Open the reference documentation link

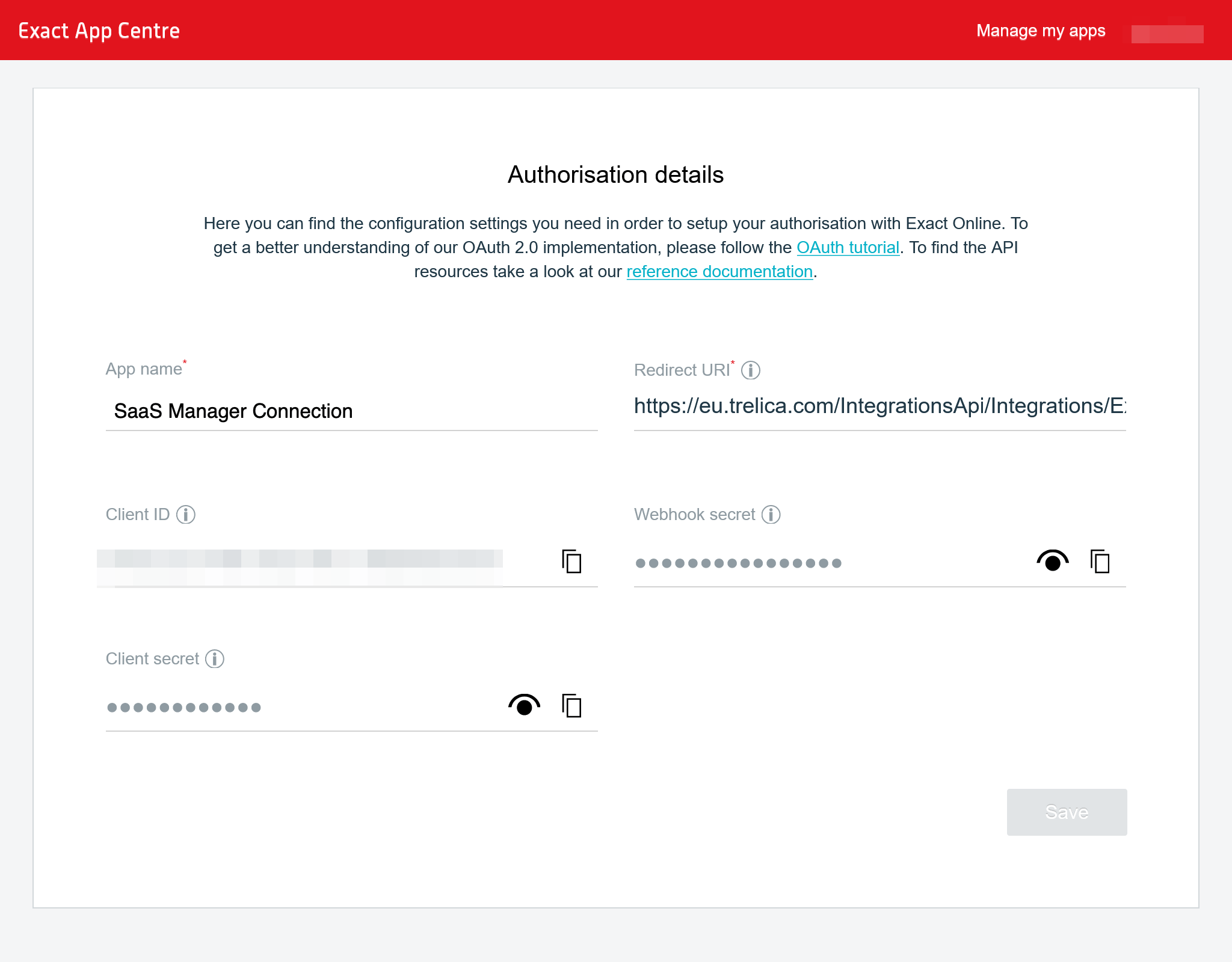(719, 272)
